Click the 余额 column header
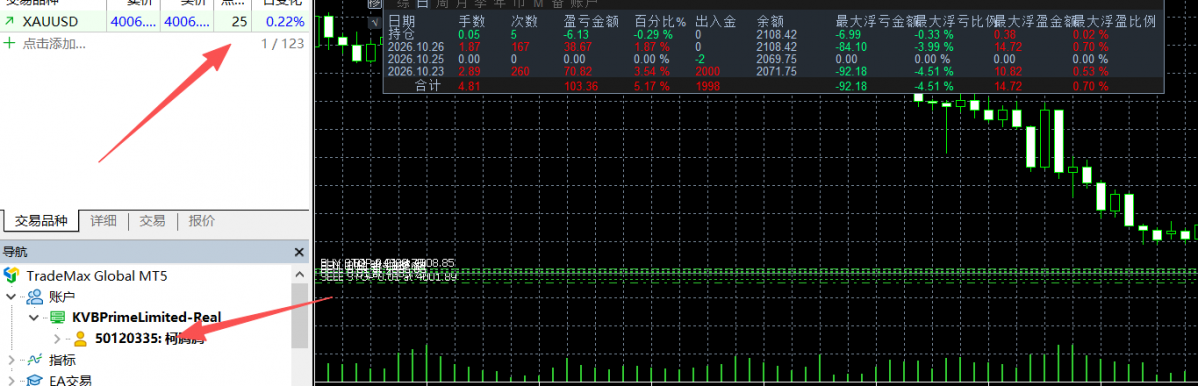 [769, 21]
